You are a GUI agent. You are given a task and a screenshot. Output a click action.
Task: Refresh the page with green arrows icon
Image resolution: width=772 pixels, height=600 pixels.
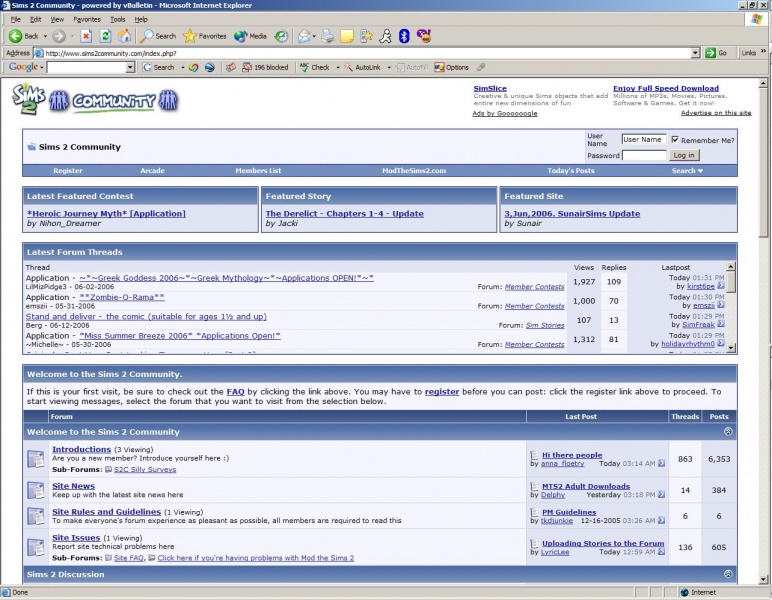[105, 36]
